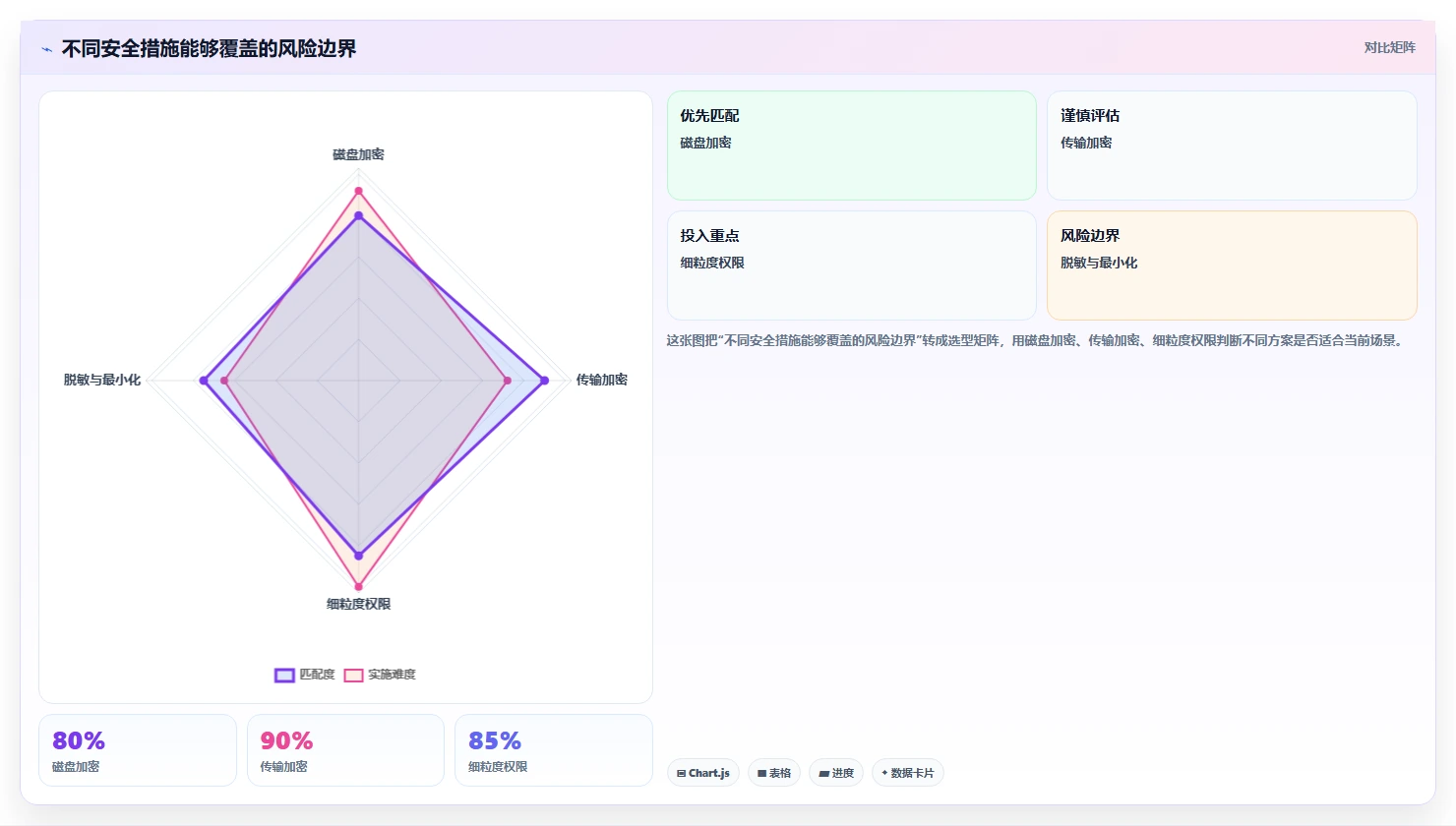Viewport: 1456px width, 826px height.
Task: Click the 磁盘加密 radar axis label
Action: point(358,154)
